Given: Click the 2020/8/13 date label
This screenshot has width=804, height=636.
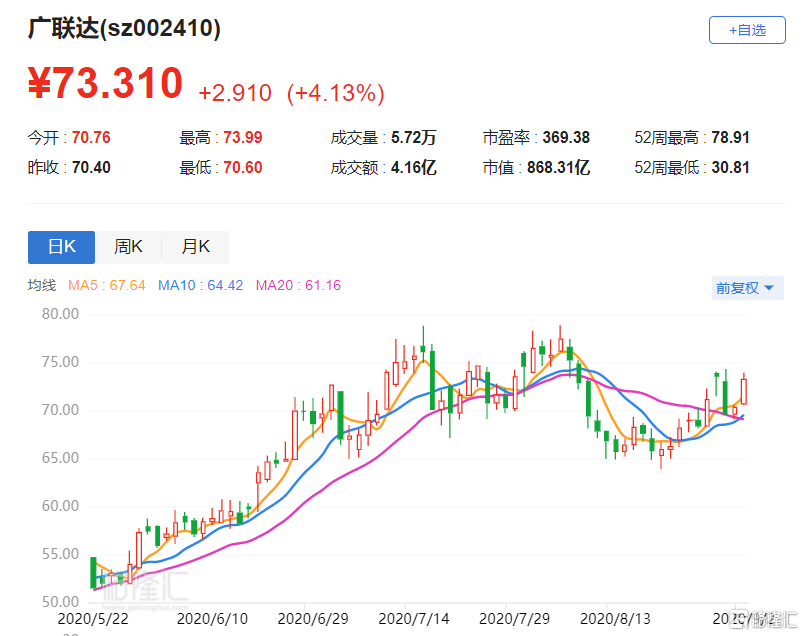Looking at the screenshot, I should [615, 619].
